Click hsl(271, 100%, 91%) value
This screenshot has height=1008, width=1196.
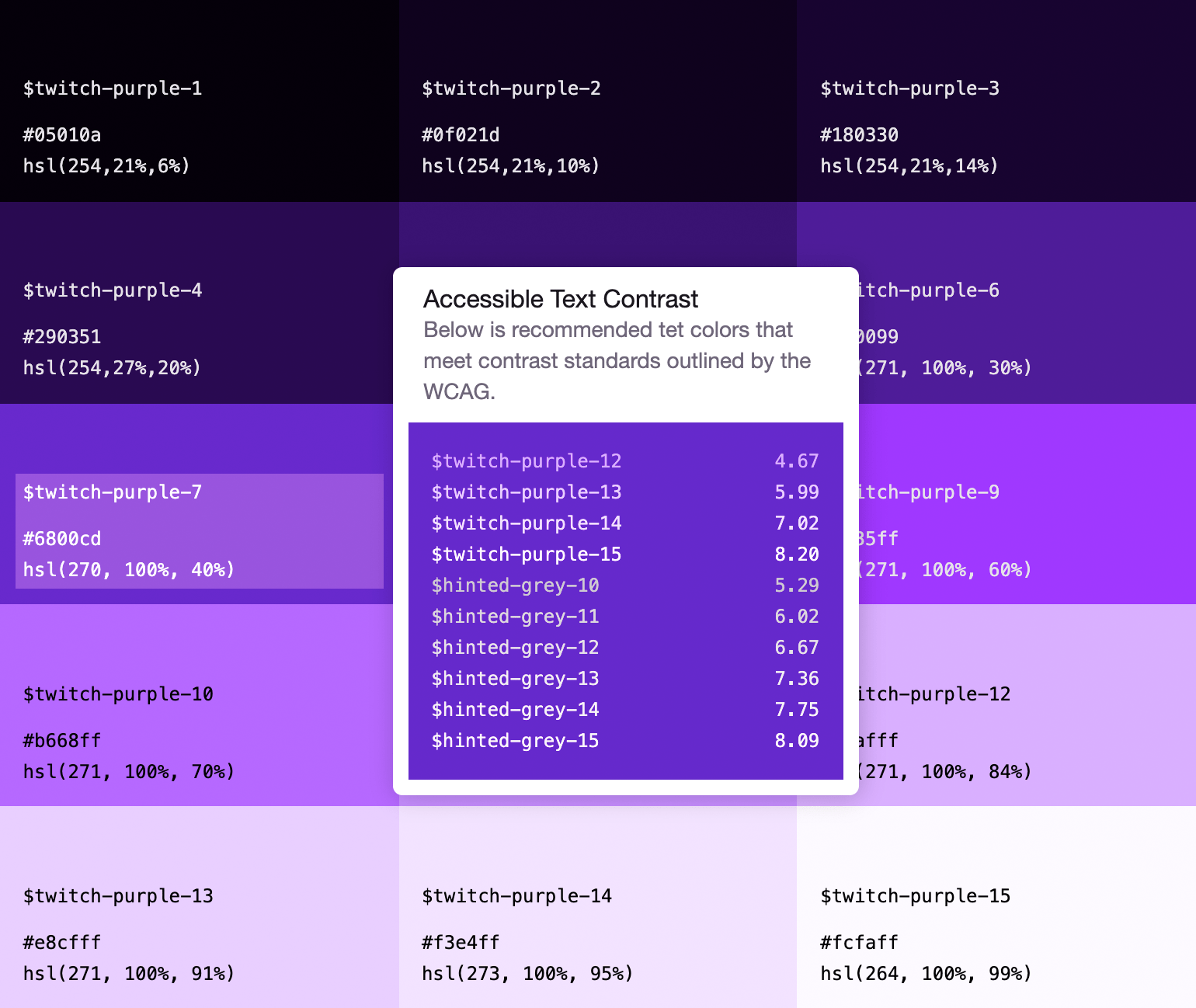(x=129, y=974)
